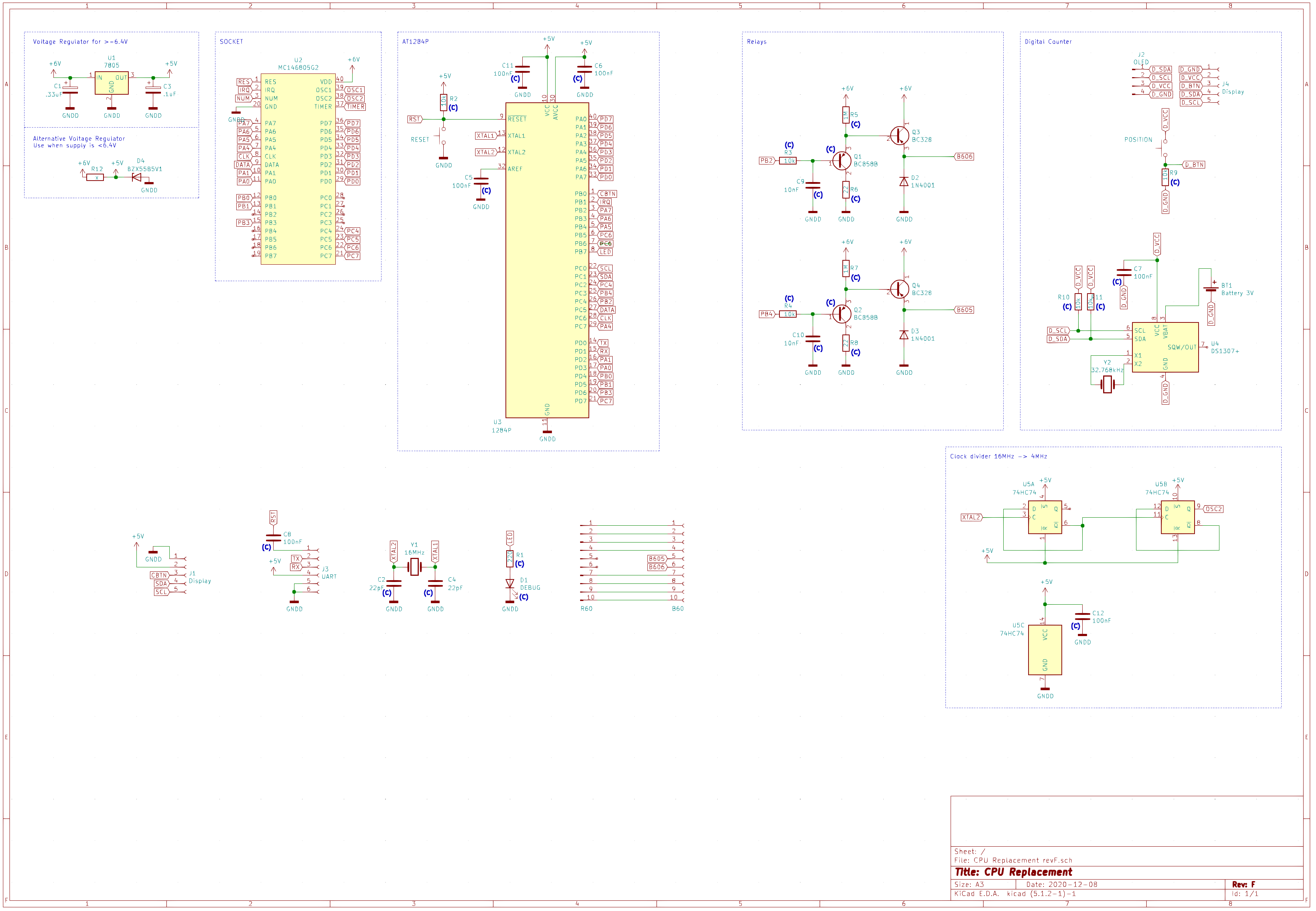1316x911 pixels.
Task: Click the 'File: CPU Replacement revF.sch' text
Action: coord(1013,860)
